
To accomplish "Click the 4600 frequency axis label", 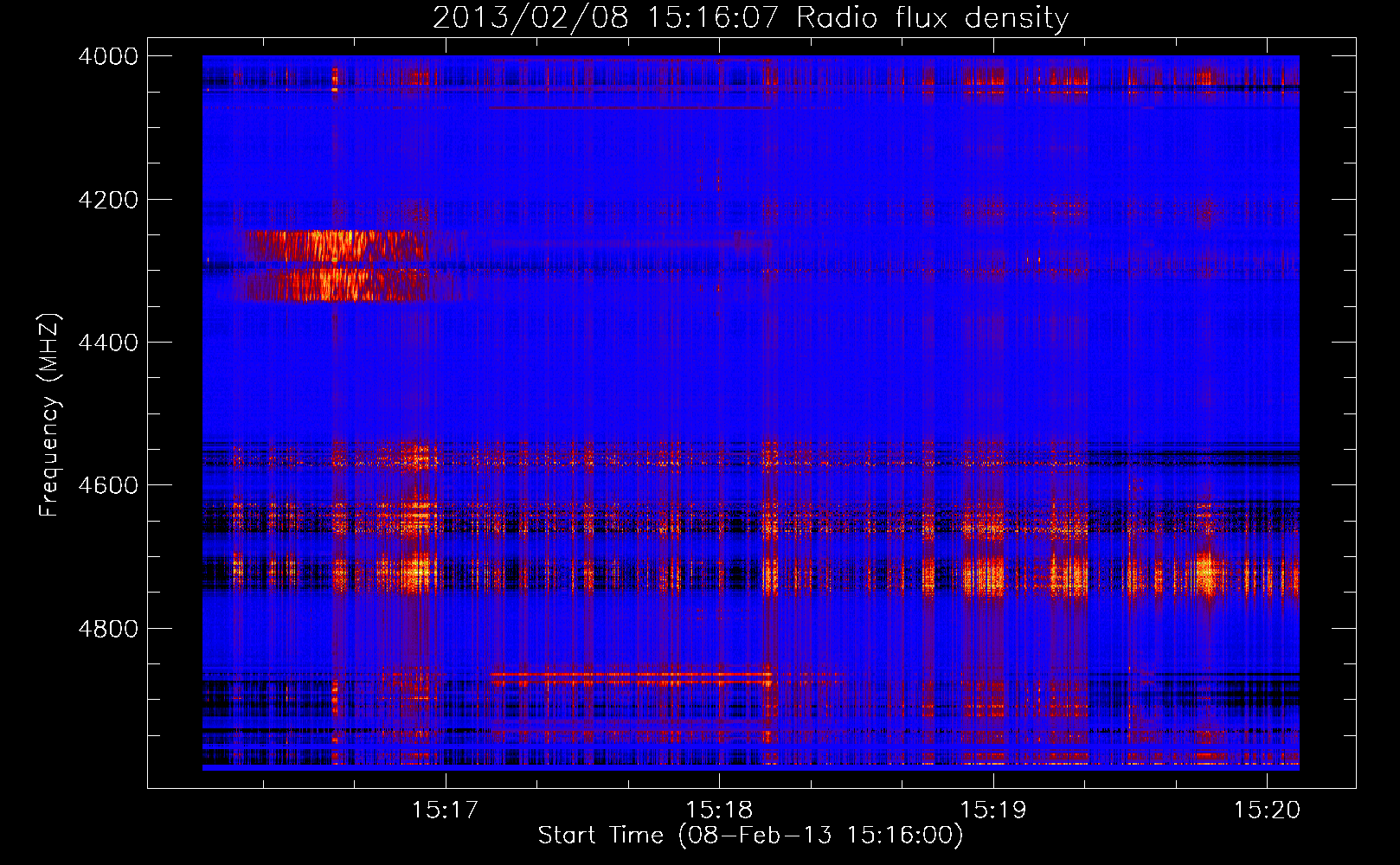I will pos(108,485).
